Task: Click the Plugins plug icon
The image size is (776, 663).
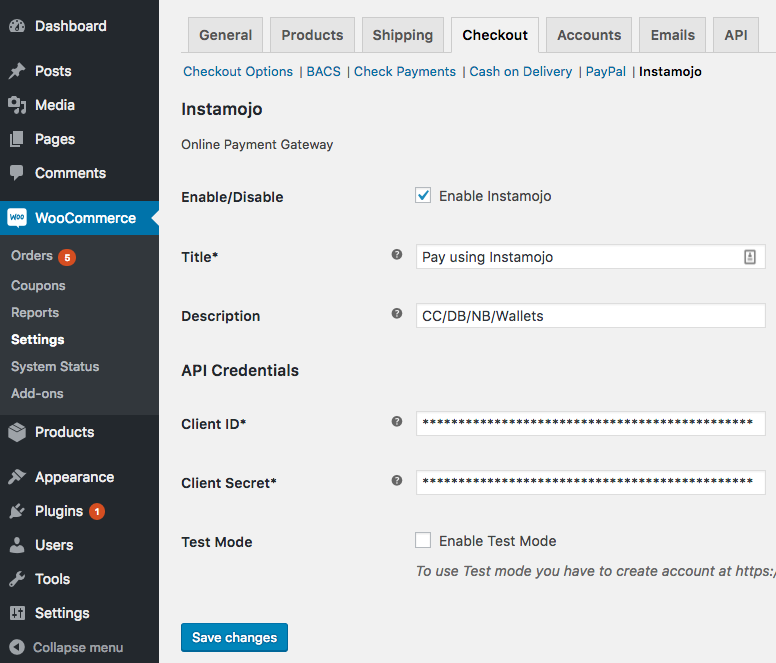Action: click(x=17, y=511)
